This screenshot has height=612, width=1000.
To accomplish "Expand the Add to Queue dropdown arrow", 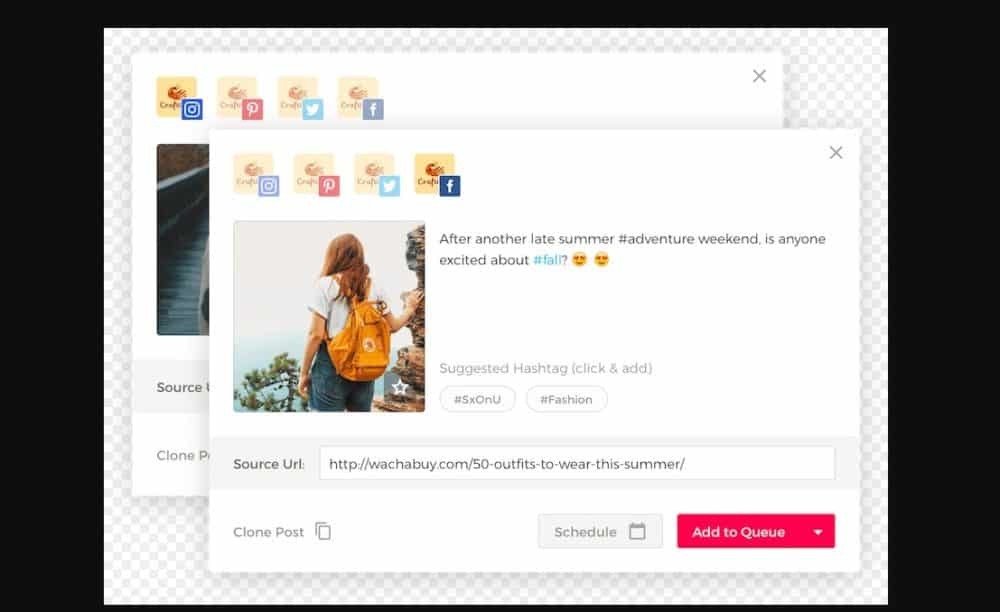I will [x=817, y=532].
